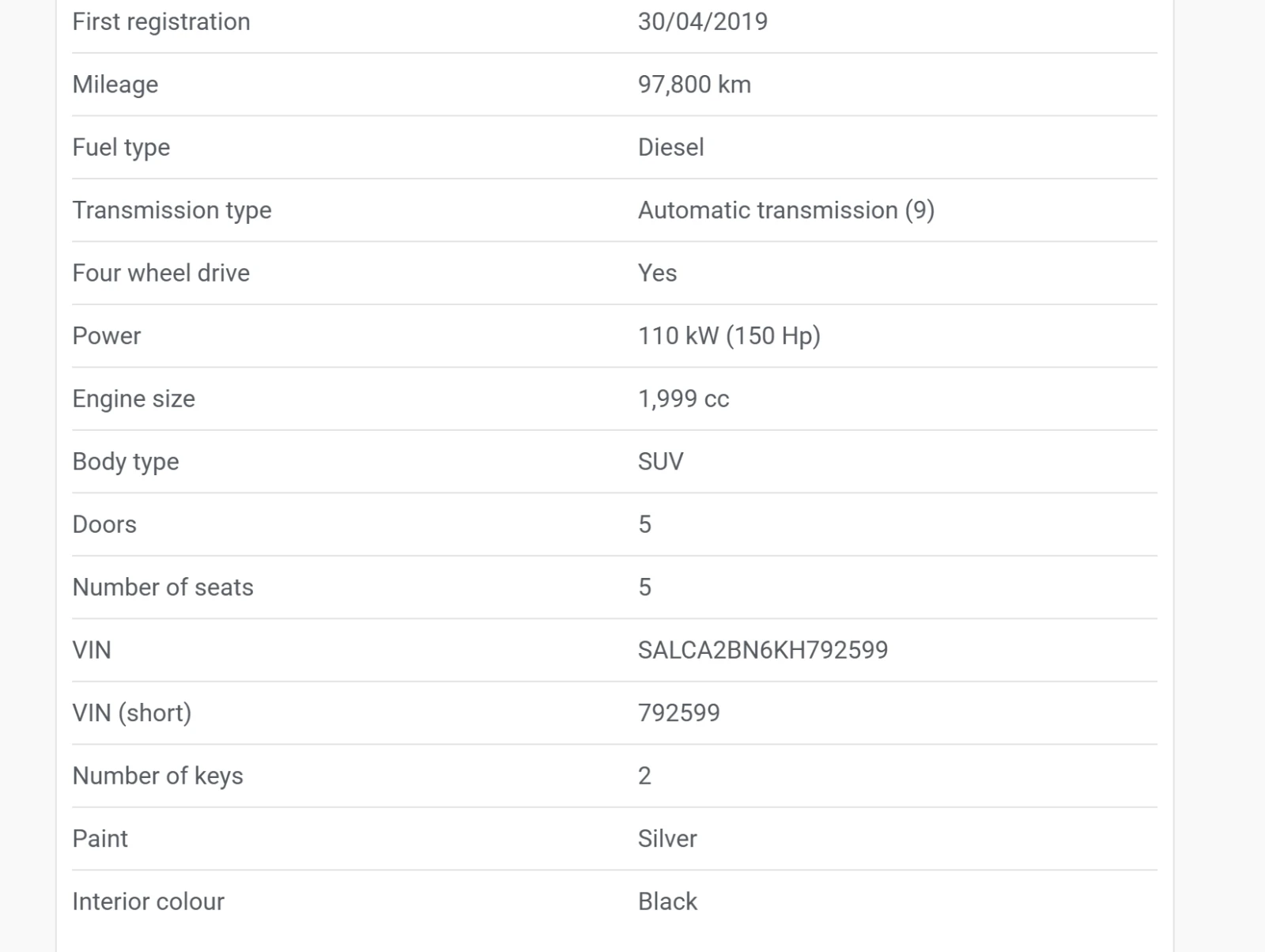Click the Four wheel drive label
The image size is (1265, 952).
[160, 273]
